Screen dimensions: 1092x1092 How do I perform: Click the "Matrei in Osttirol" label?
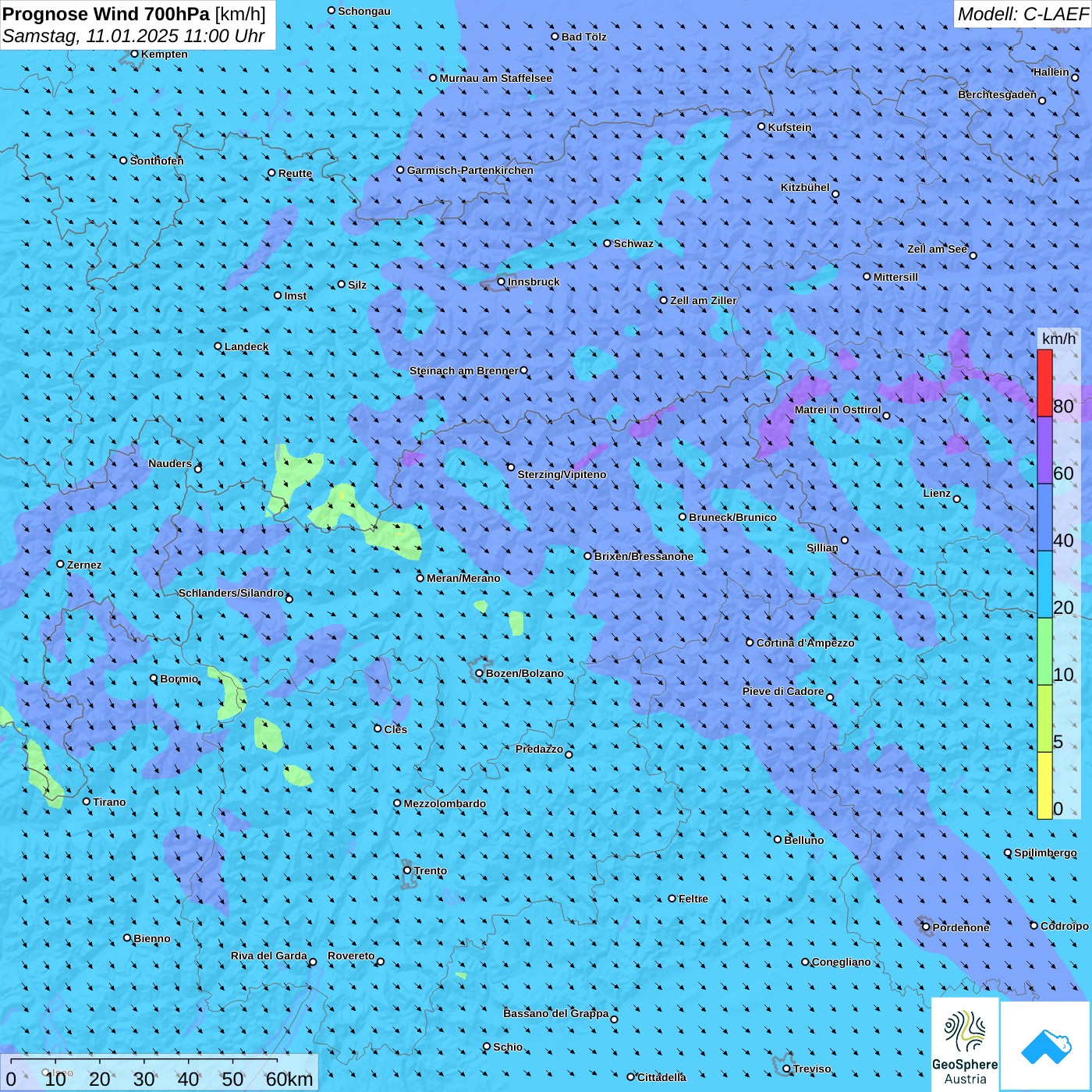[838, 409]
